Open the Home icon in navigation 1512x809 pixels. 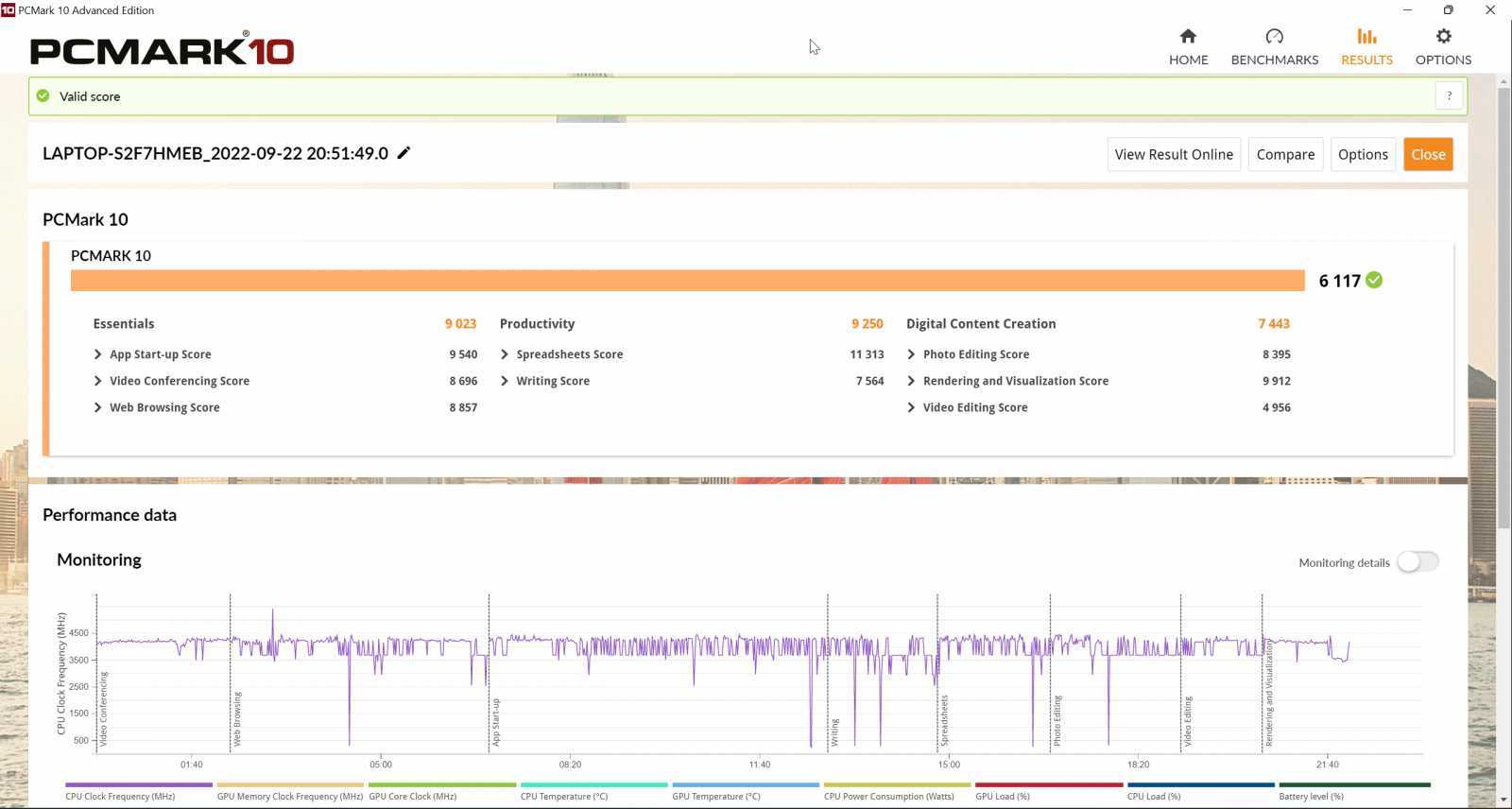[1188, 36]
